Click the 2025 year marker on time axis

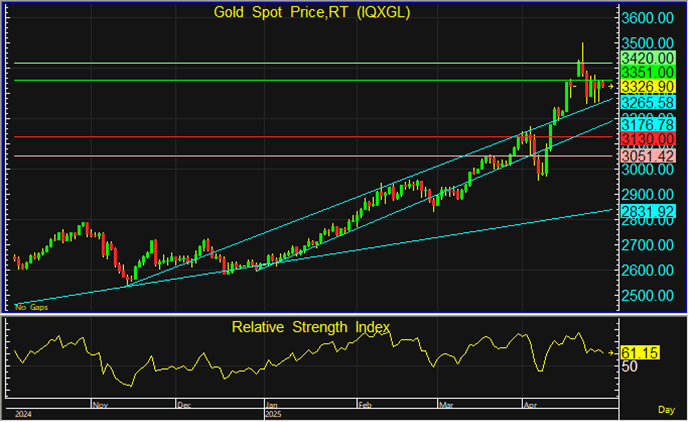[x=274, y=412]
